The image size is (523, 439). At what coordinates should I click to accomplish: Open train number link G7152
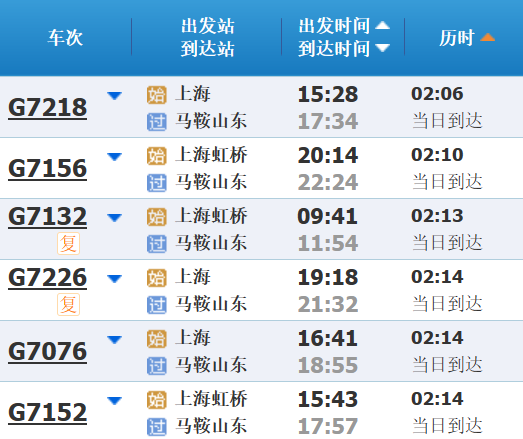click(x=47, y=413)
